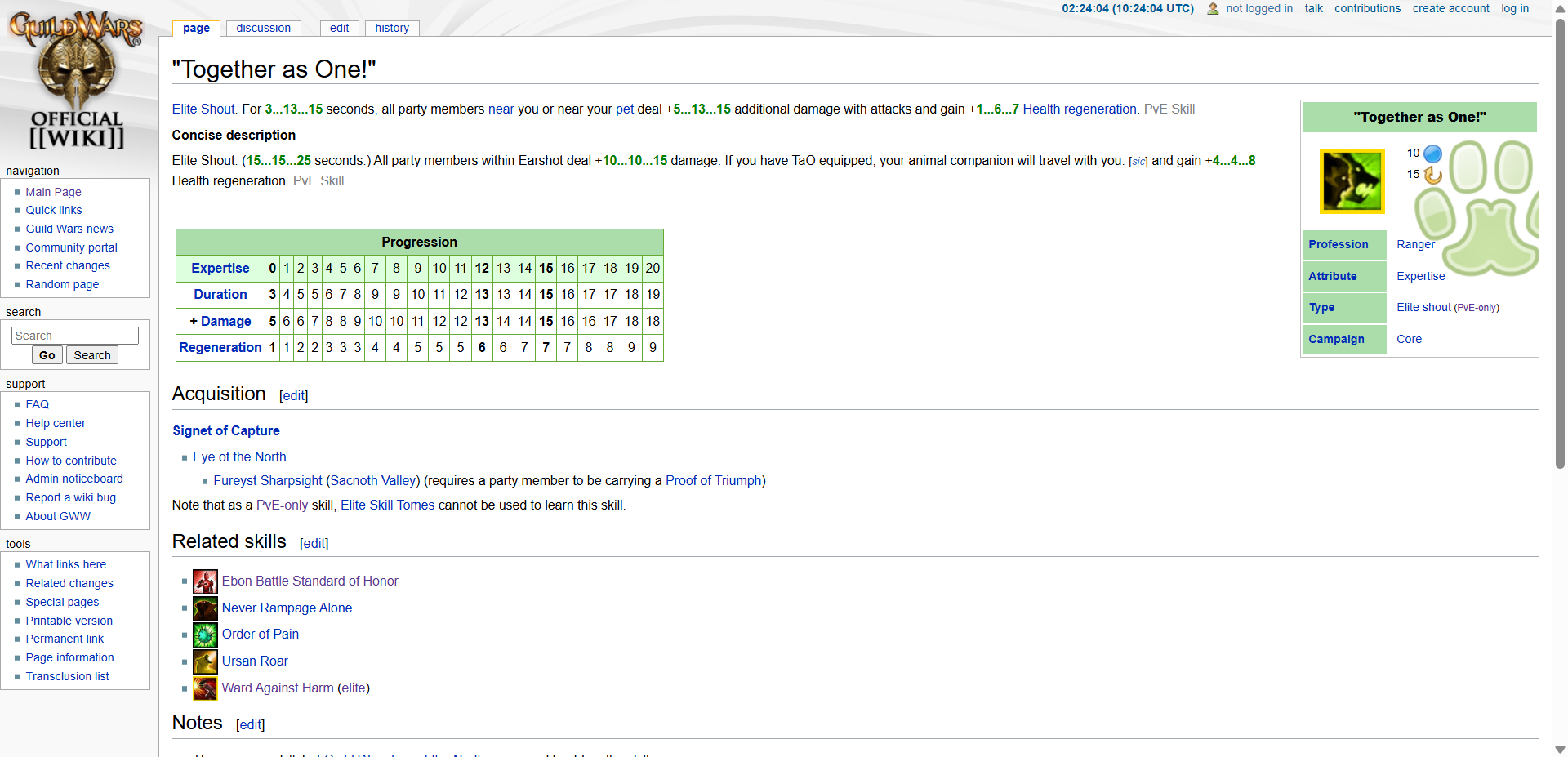Viewport: 1568px width, 757px height.
Task: Open the FAQ link
Action: (38, 404)
